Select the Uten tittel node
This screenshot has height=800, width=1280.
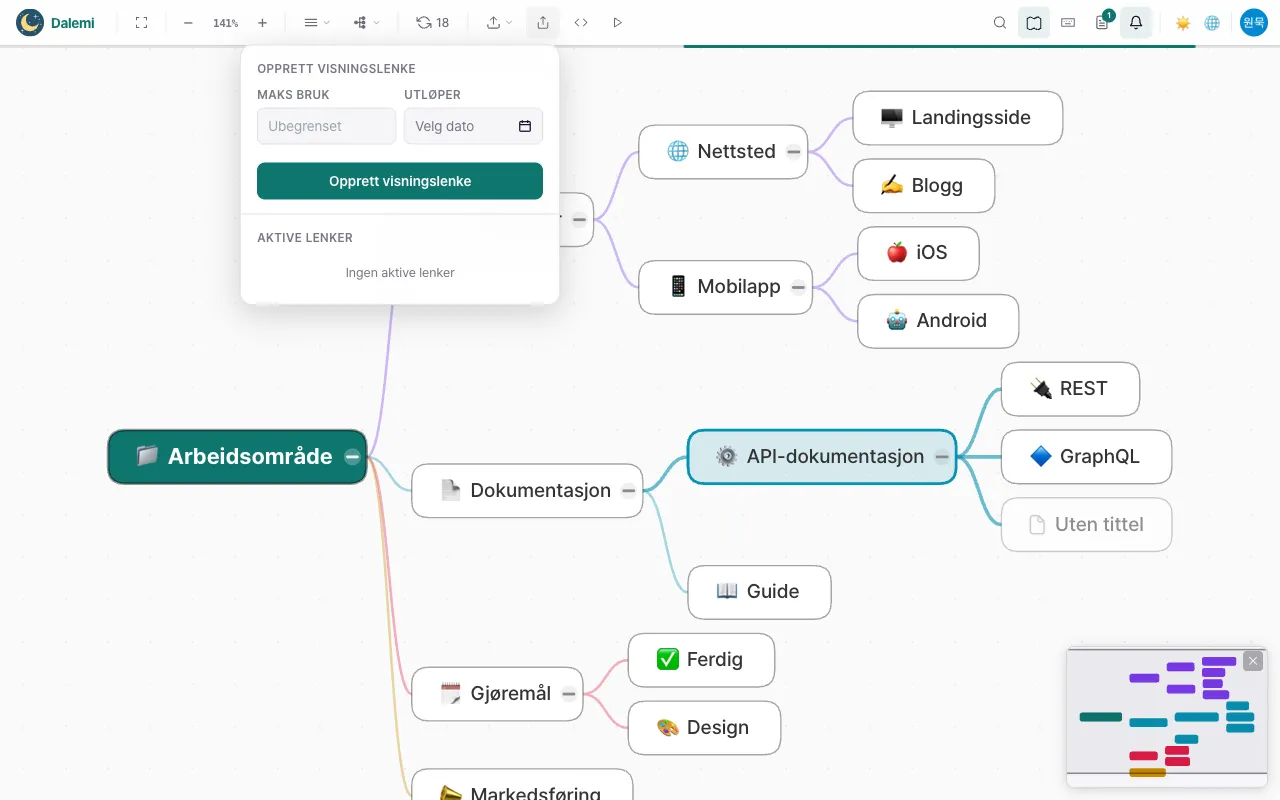click(x=1086, y=525)
